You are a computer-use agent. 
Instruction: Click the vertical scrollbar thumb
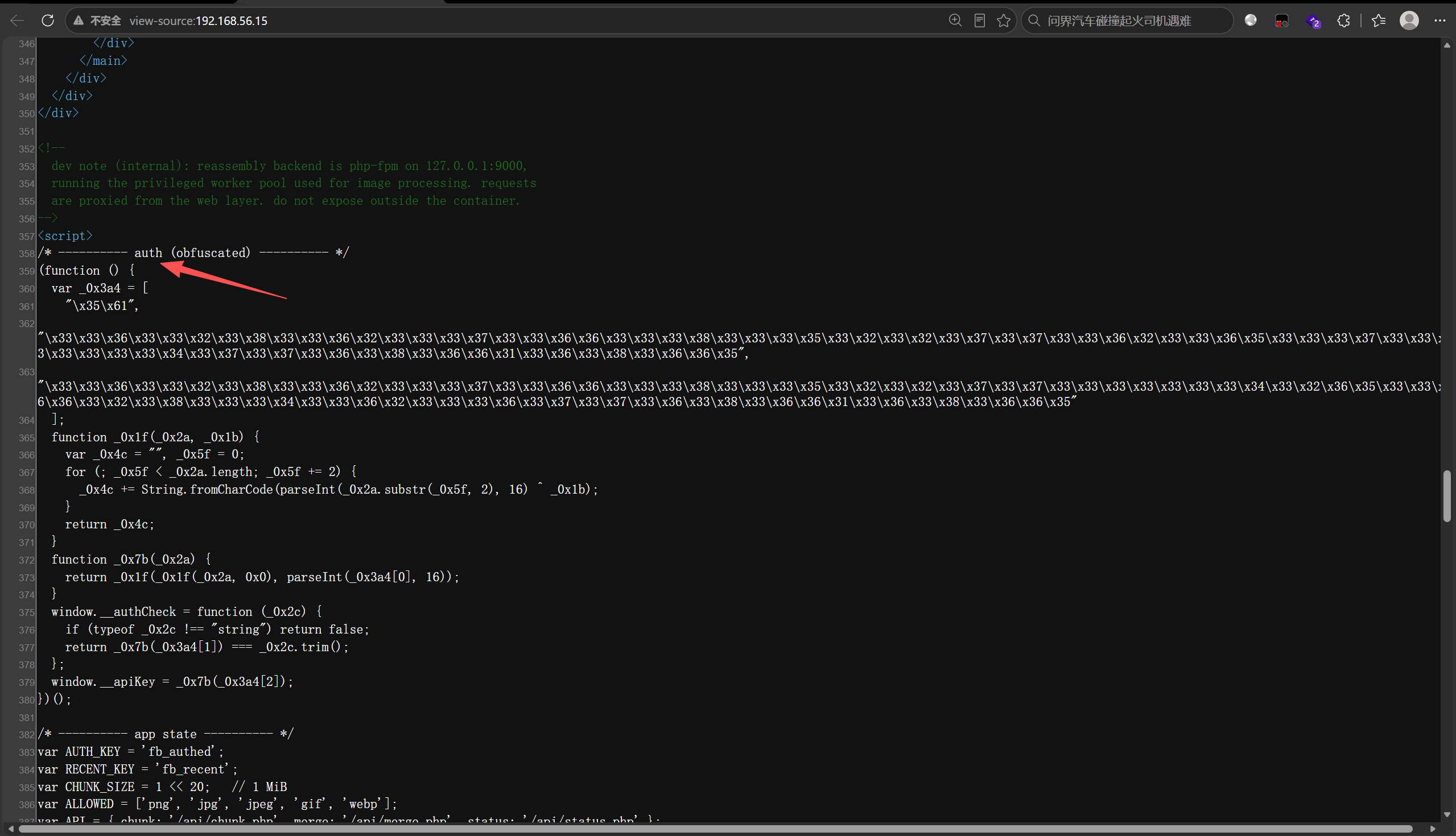coord(1447,496)
